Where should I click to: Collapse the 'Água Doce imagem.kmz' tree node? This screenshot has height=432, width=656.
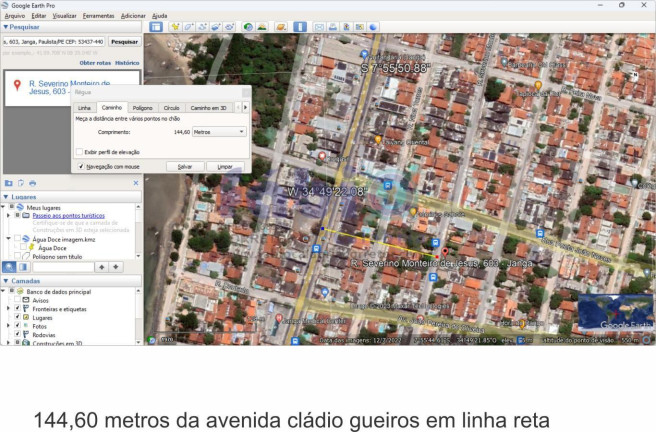point(8,238)
